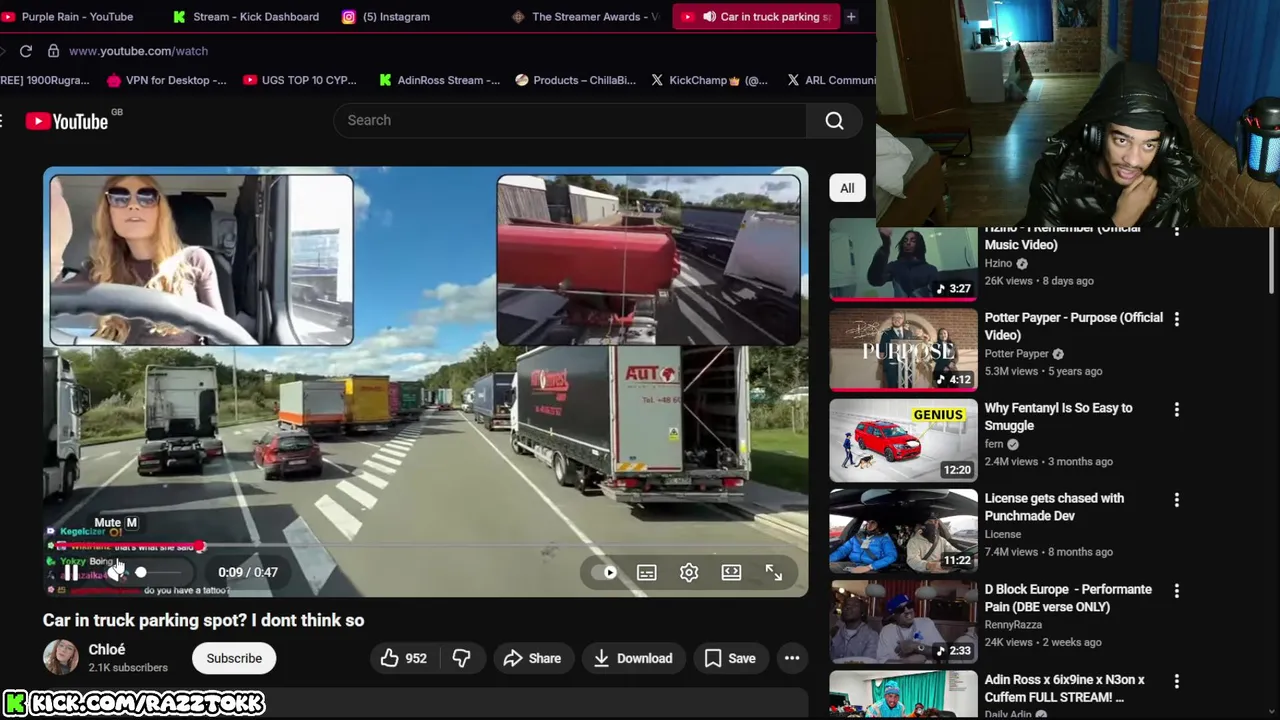Screen dimensions: 1280x720
Task: Open options menu for D Block Europe video
Action: (1176, 591)
